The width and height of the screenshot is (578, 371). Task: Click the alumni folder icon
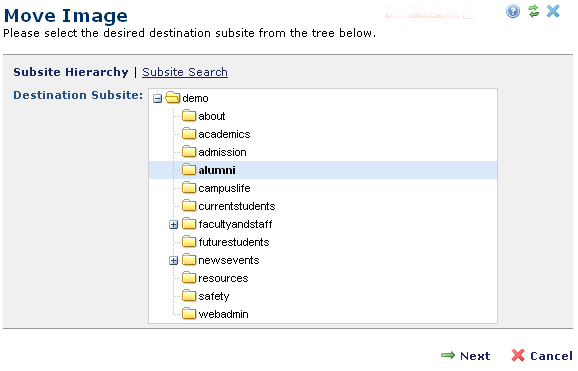tap(189, 170)
